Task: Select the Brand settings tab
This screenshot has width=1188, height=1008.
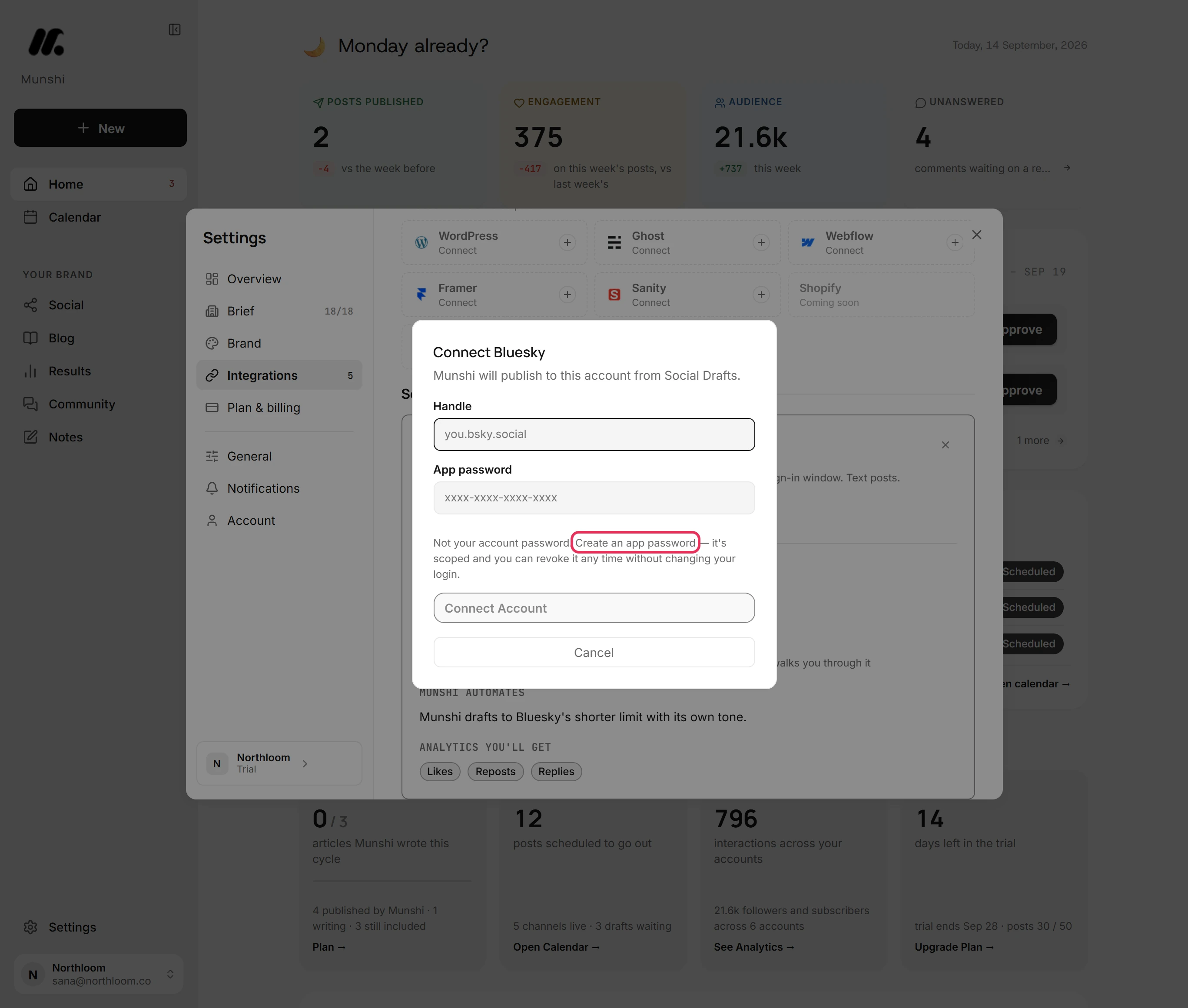Action: (x=279, y=343)
